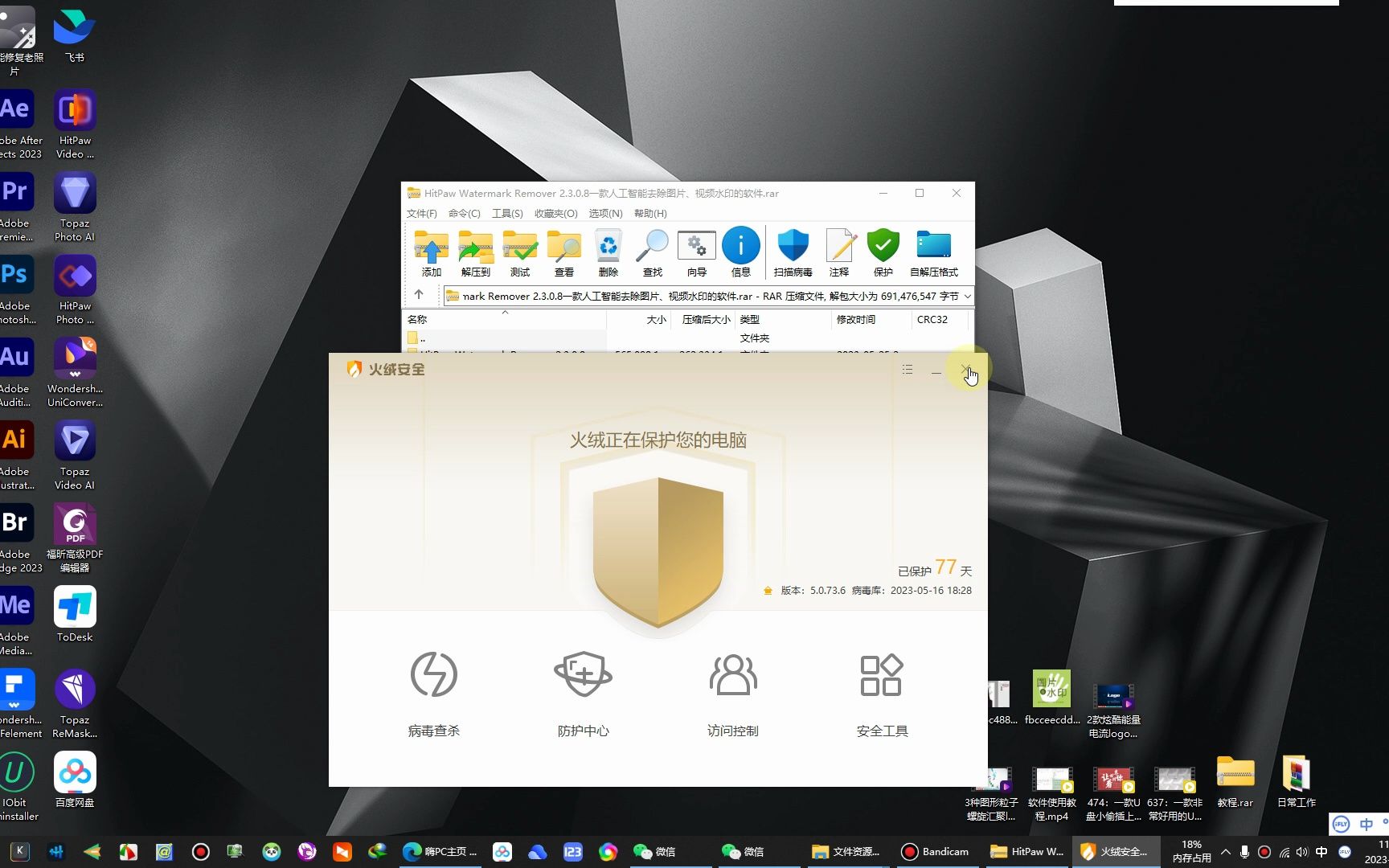Open Topaz Photo AI desktop icon
Image resolution: width=1389 pixels, height=868 pixels.
tap(75, 207)
